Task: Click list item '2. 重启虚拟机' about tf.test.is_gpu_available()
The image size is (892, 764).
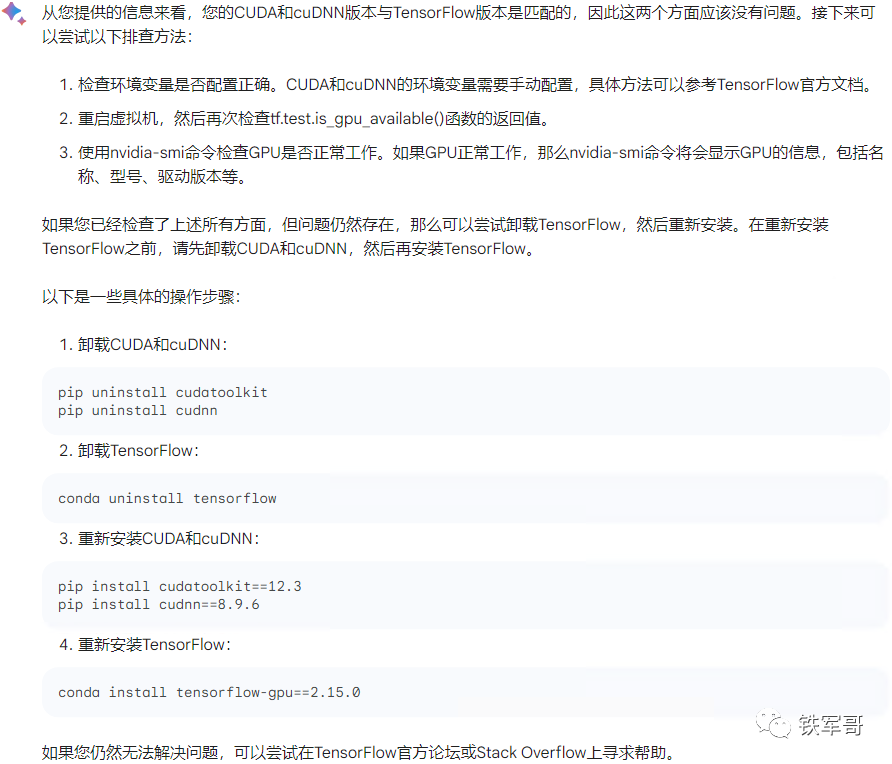Action: [306, 118]
